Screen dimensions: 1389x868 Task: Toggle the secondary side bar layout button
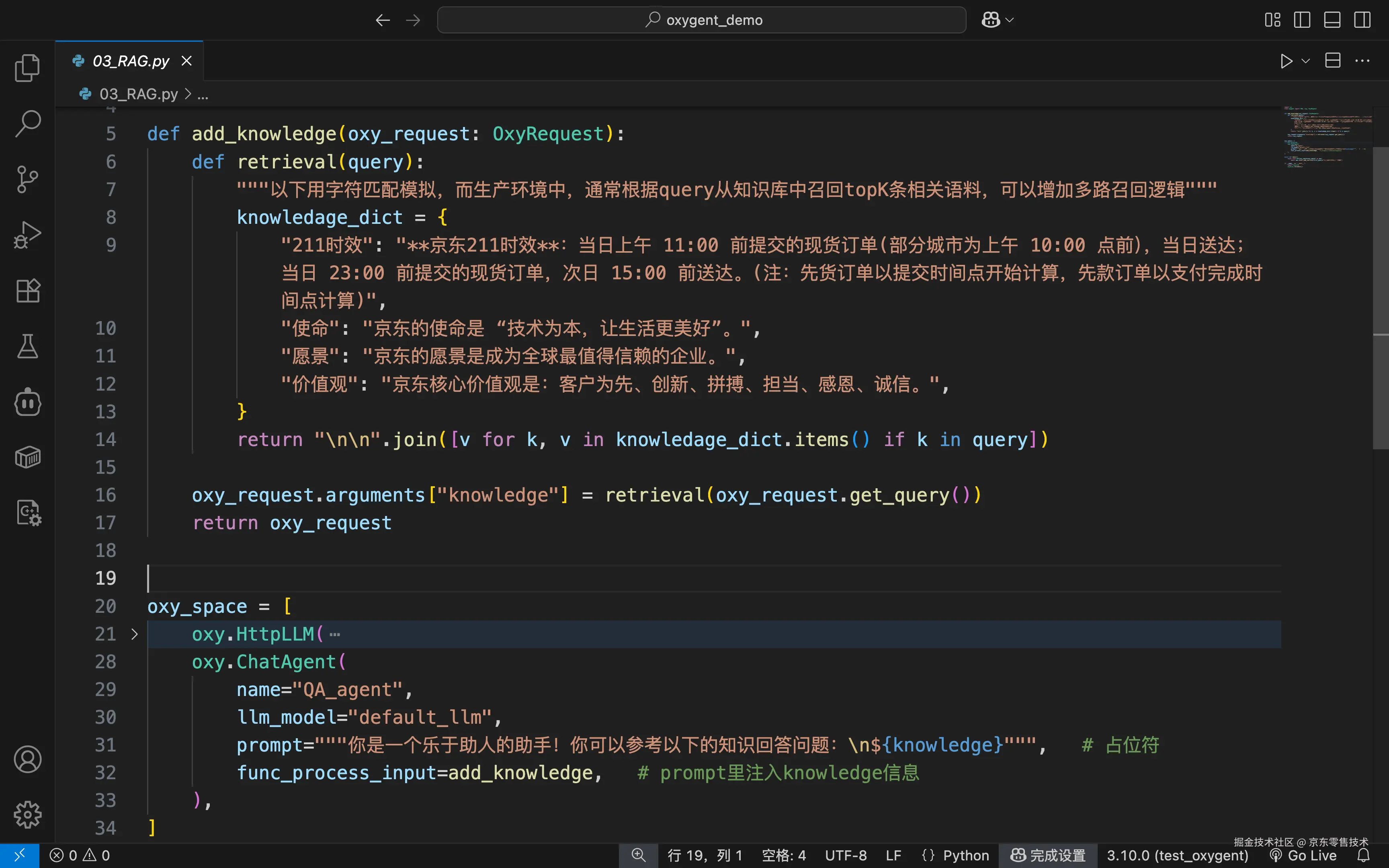tap(1362, 20)
